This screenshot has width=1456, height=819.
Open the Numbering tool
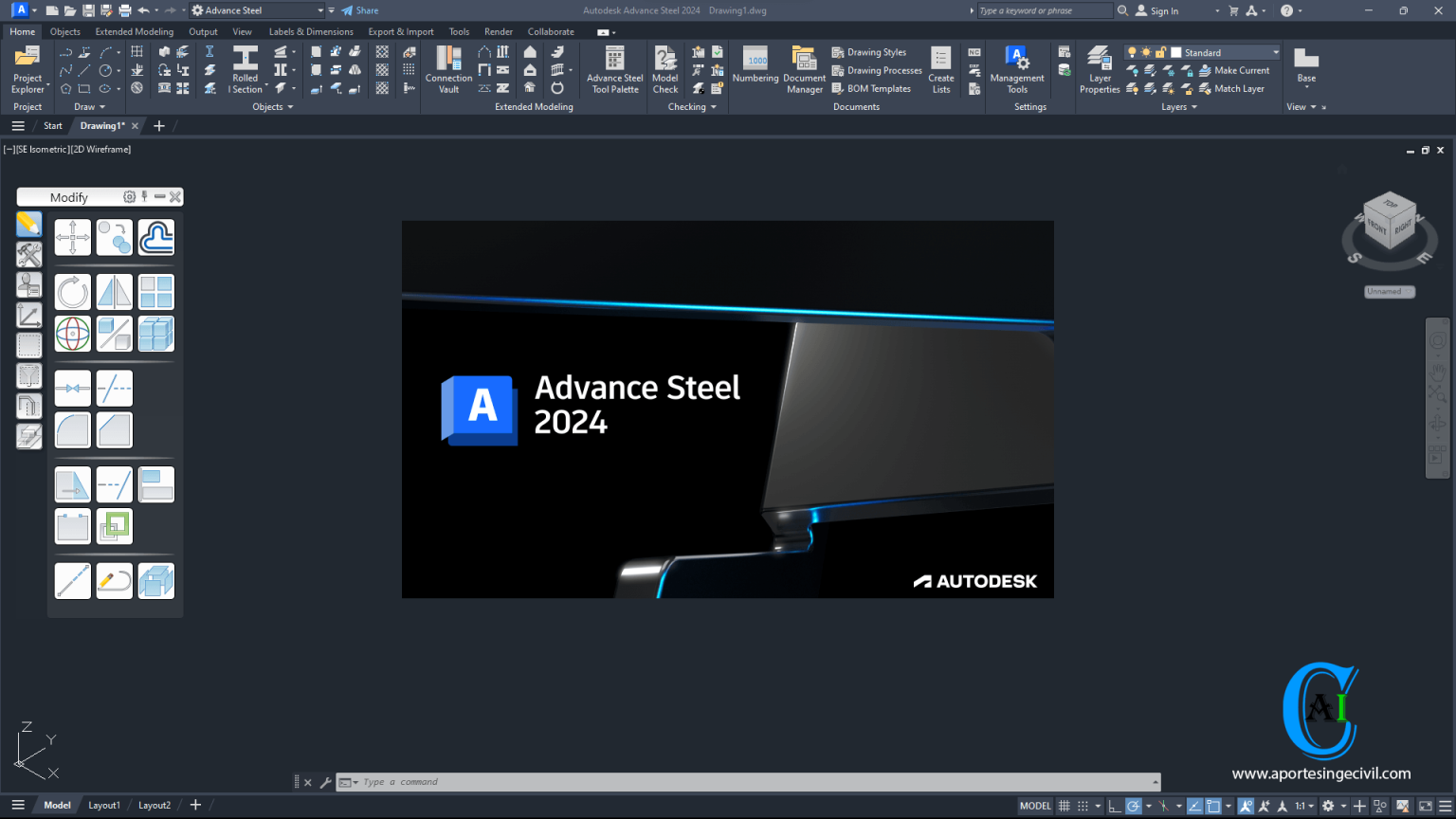pyautogui.click(x=755, y=64)
